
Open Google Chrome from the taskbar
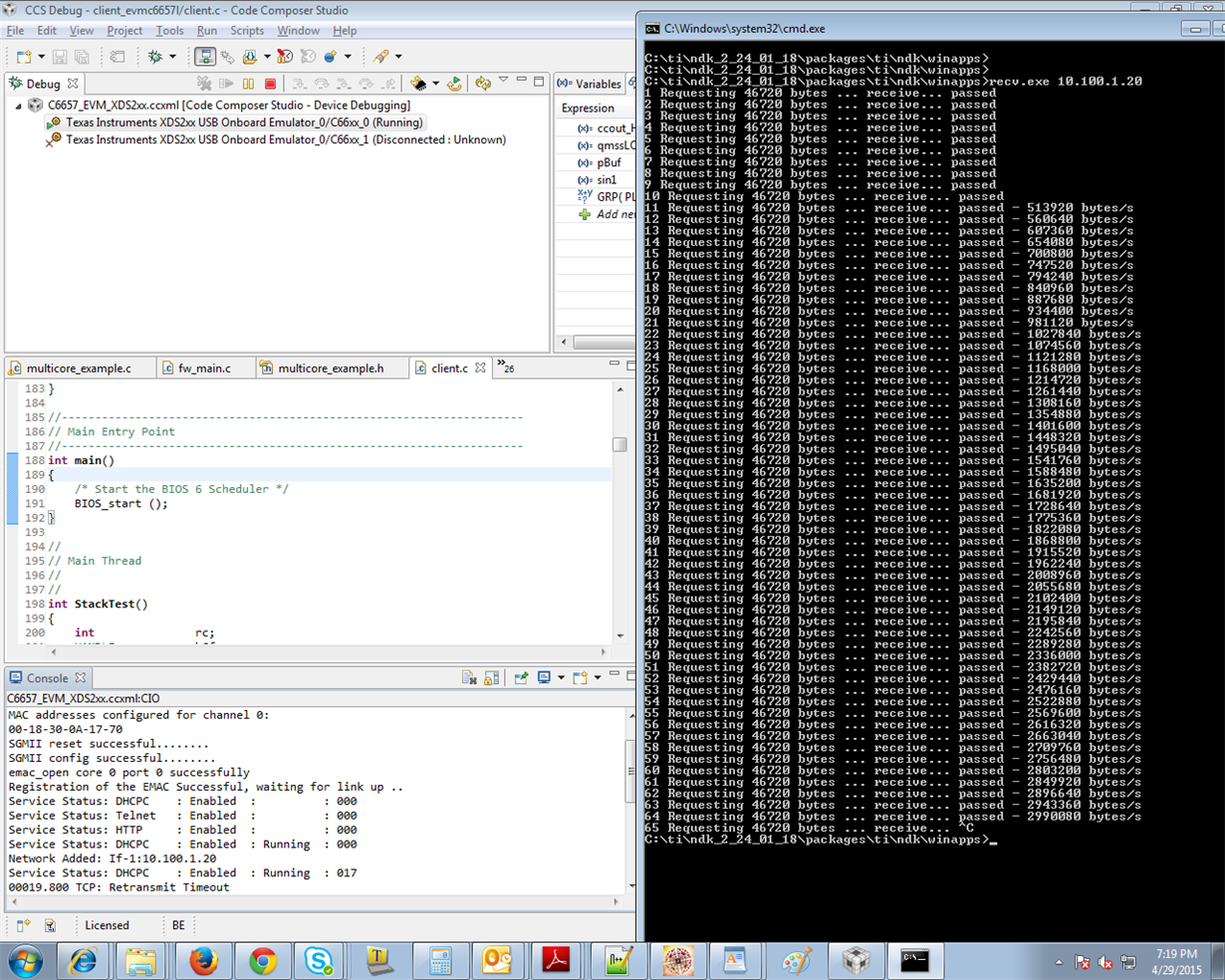[x=263, y=960]
